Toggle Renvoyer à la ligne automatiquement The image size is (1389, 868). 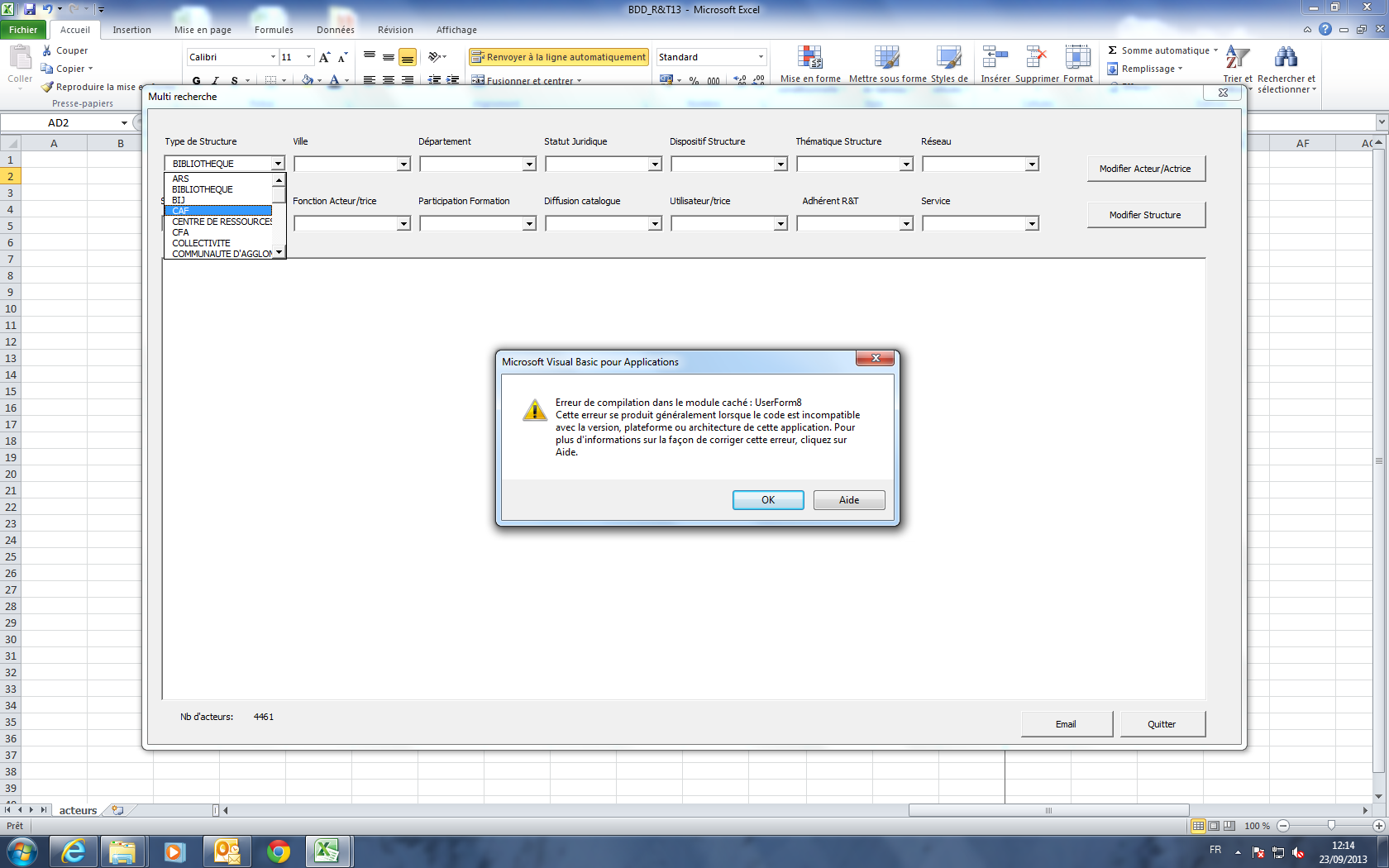558,57
